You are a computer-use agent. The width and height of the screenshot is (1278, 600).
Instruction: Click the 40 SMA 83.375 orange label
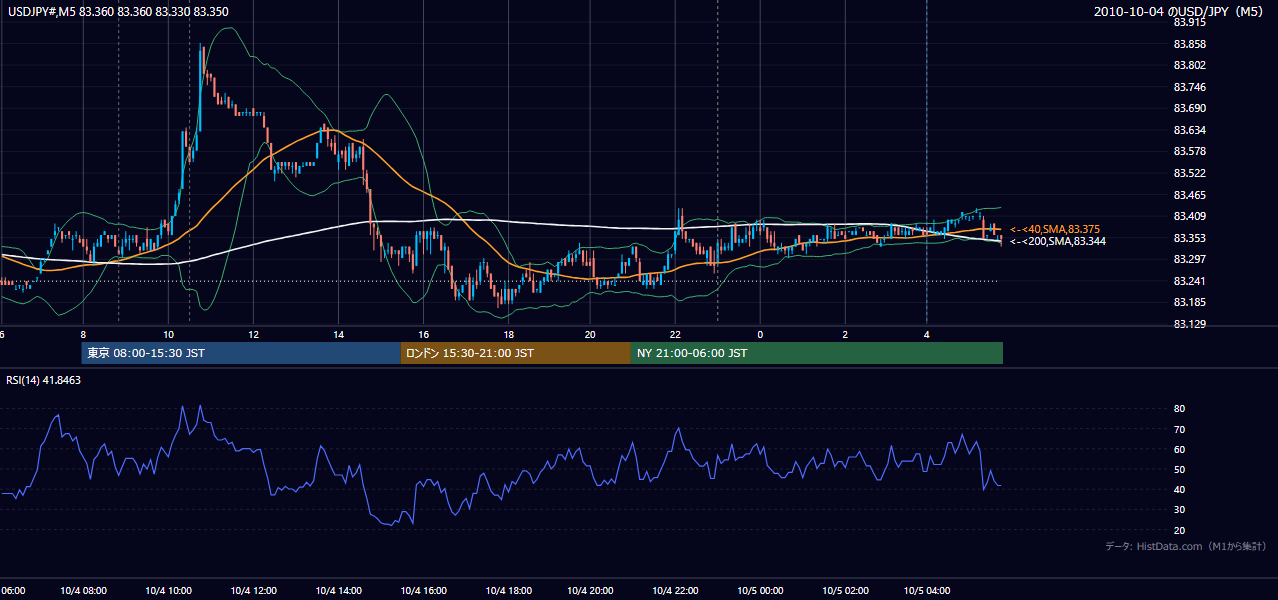click(x=1055, y=229)
